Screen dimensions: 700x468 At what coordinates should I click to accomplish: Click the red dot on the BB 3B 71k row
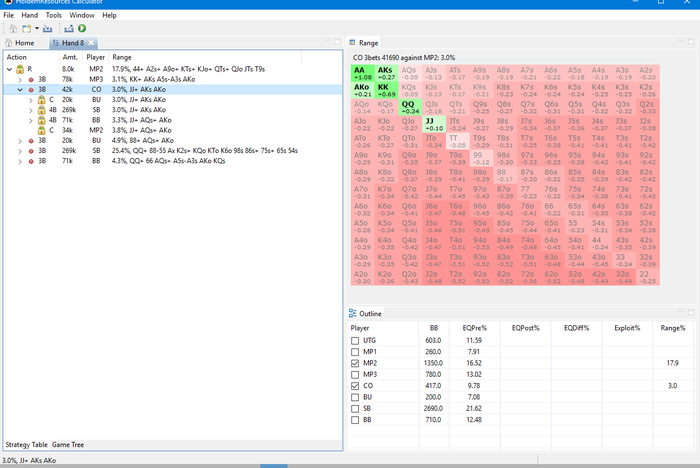(31, 161)
